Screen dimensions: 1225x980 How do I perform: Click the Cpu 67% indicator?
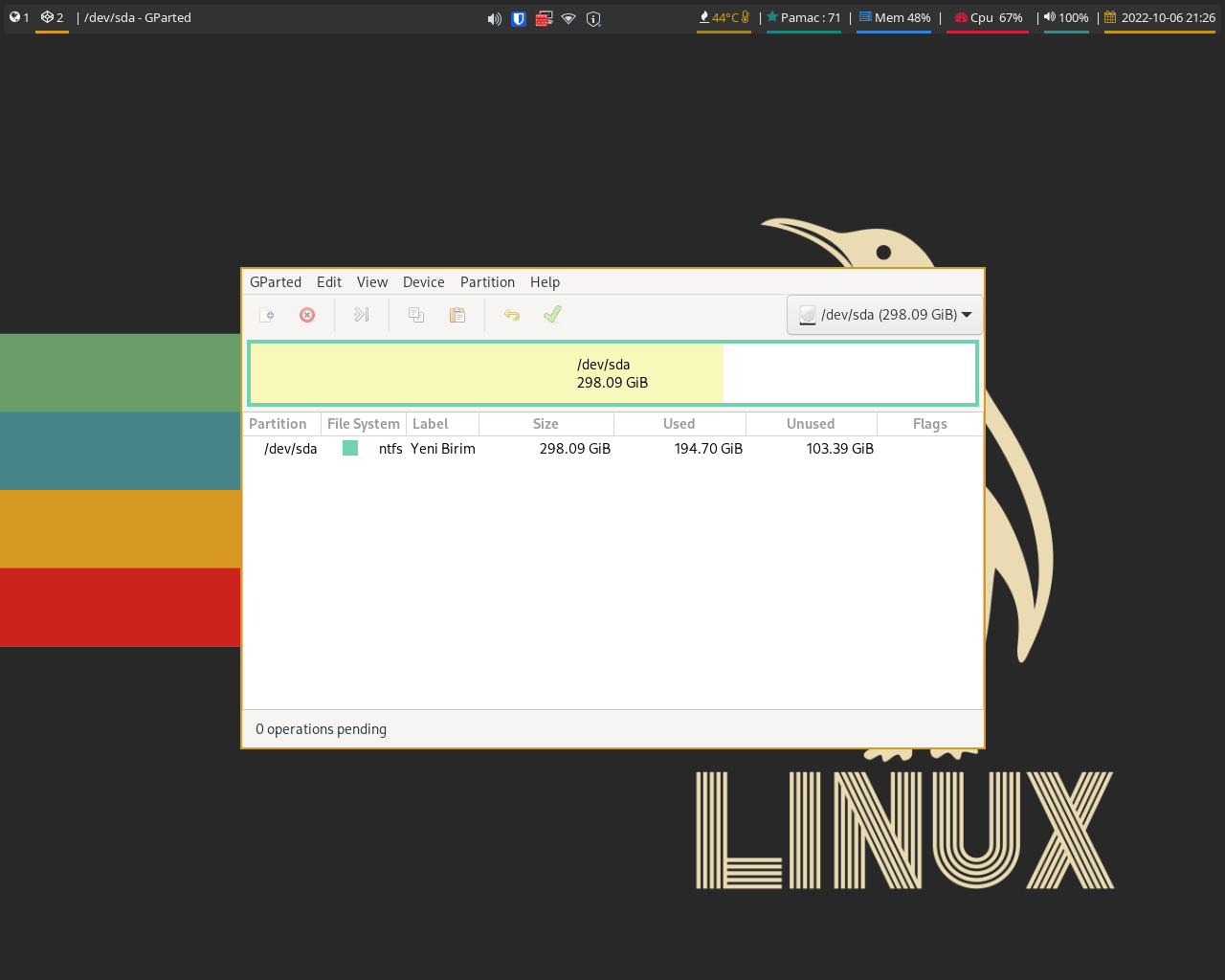(x=989, y=17)
